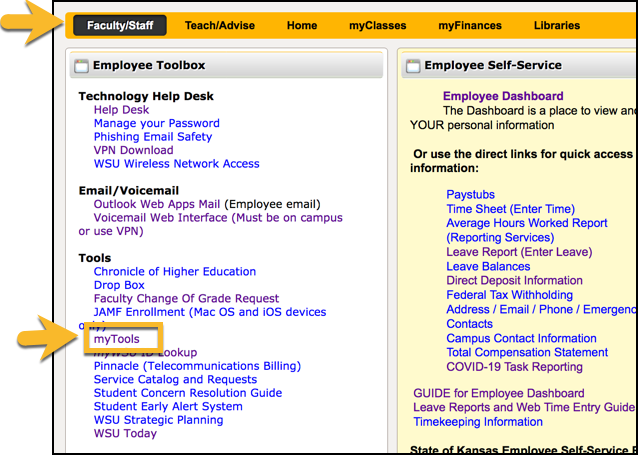Open the Libraries tab

[557, 26]
